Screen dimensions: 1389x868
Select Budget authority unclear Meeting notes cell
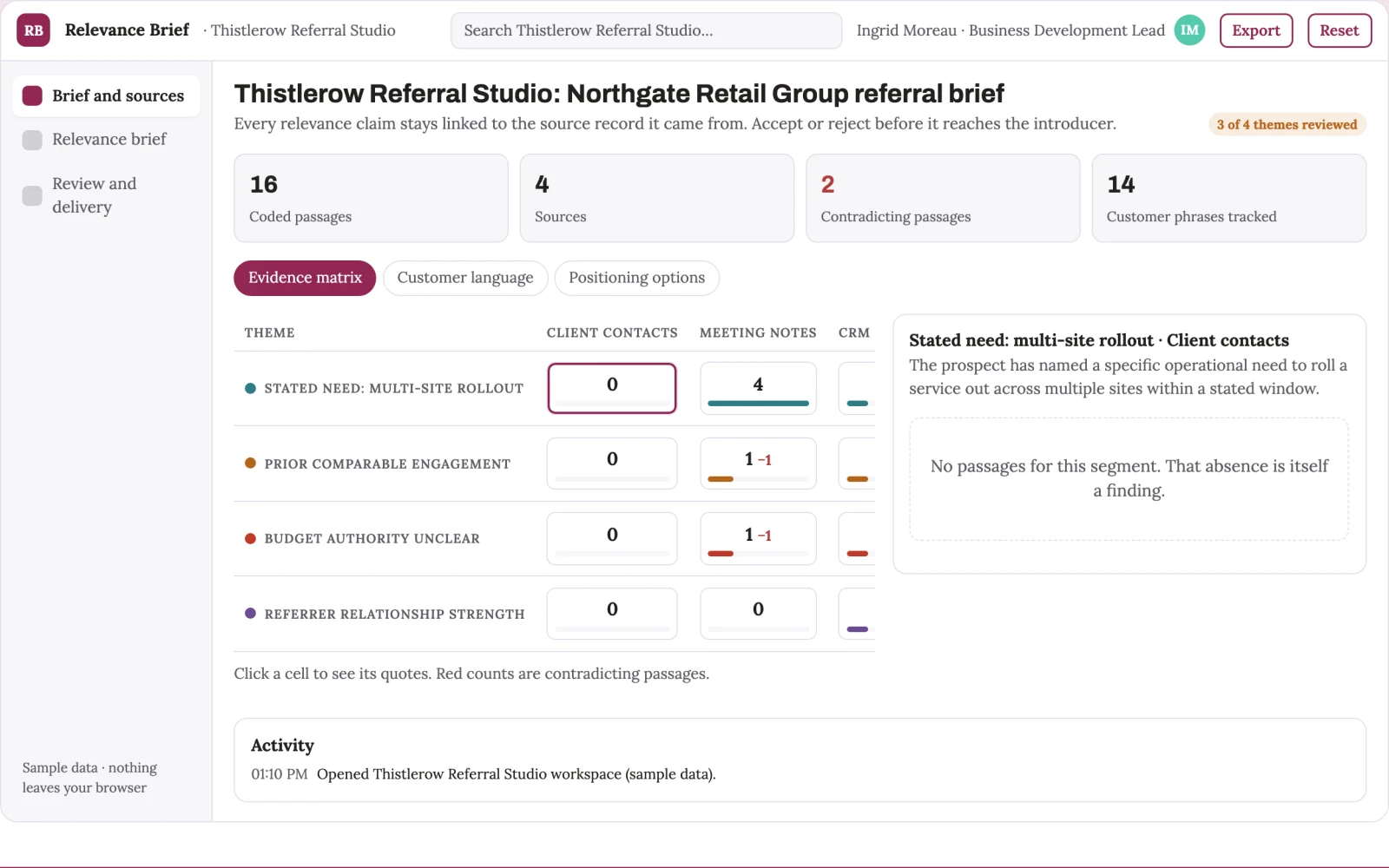pos(758,539)
